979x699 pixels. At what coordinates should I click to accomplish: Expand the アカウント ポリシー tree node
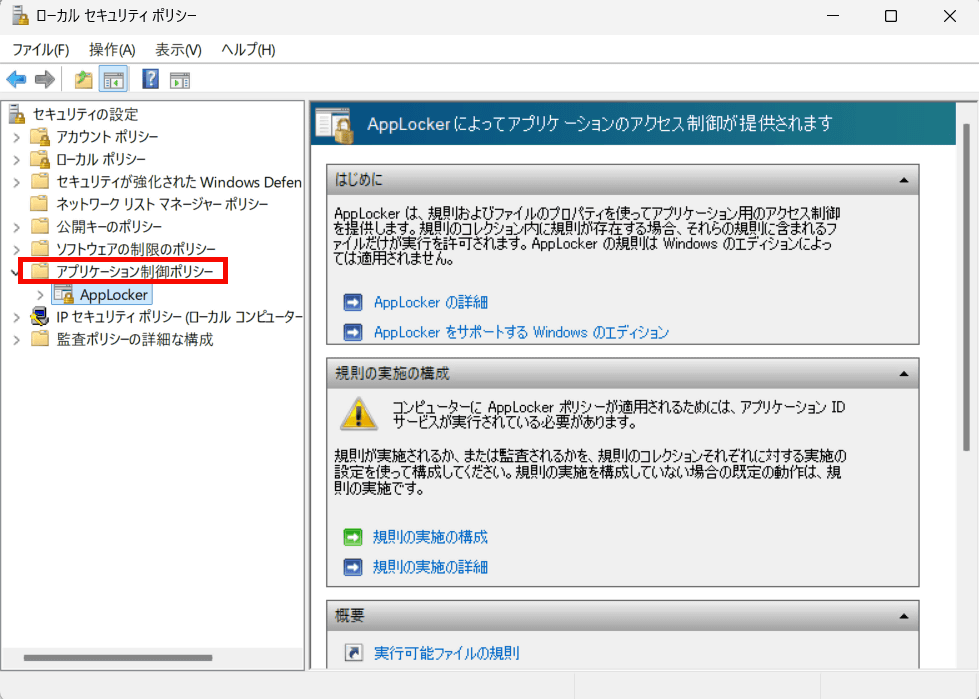[x=16, y=136]
